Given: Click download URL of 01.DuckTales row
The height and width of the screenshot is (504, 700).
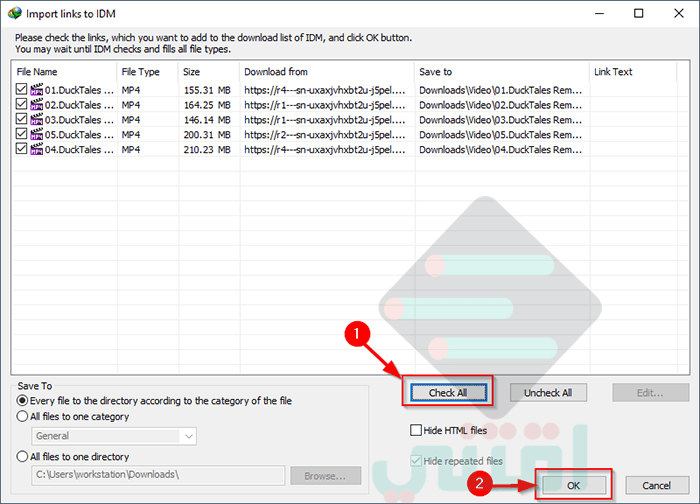Looking at the screenshot, I should (x=325, y=90).
